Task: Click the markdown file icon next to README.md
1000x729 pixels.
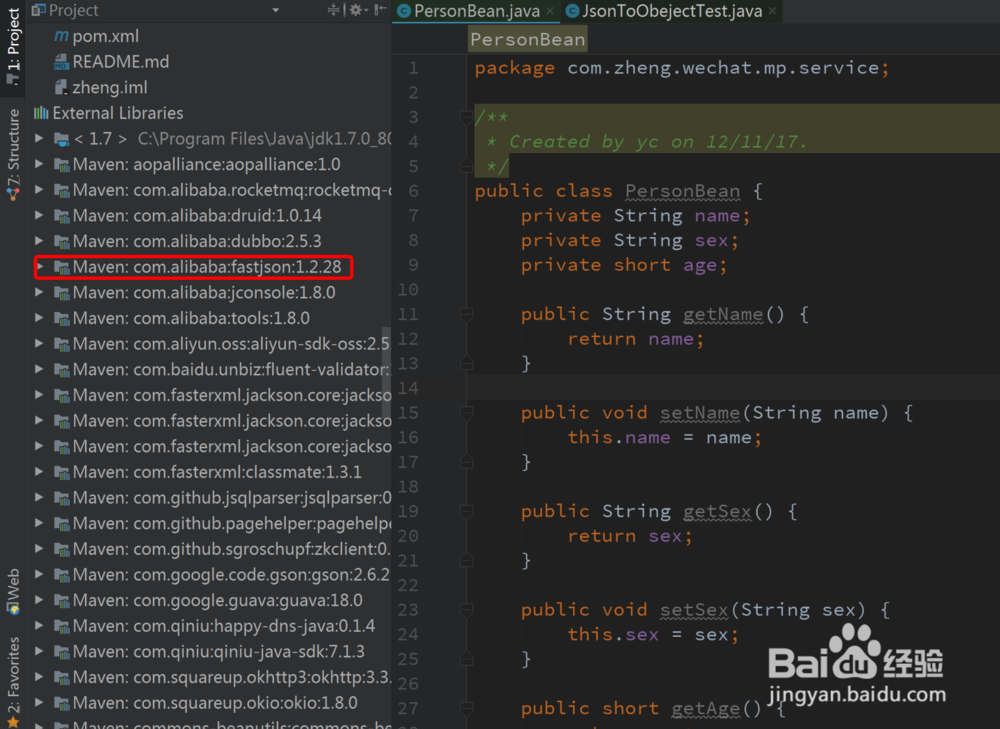Action: coord(61,62)
